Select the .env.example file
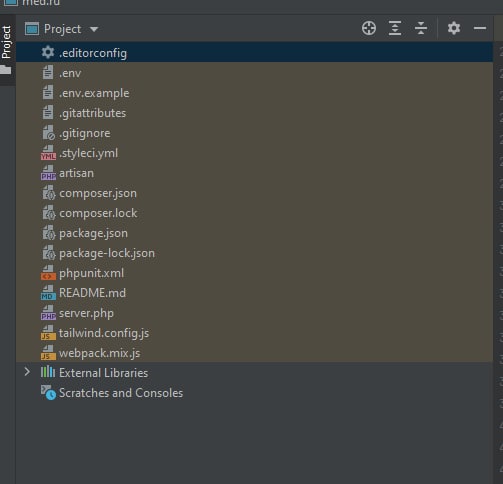503x484 pixels. point(254,93)
